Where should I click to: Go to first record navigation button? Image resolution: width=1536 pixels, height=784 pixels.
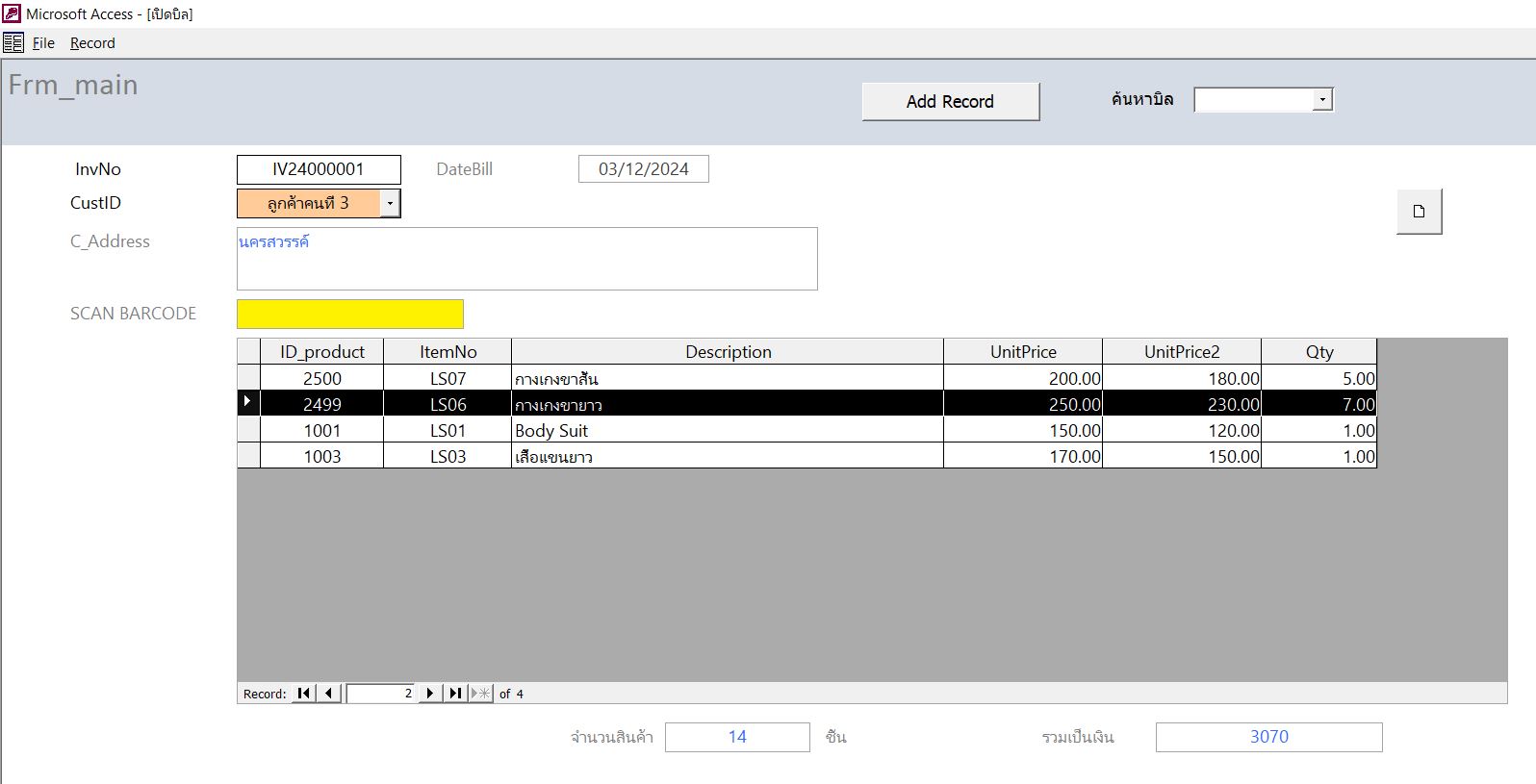(303, 693)
